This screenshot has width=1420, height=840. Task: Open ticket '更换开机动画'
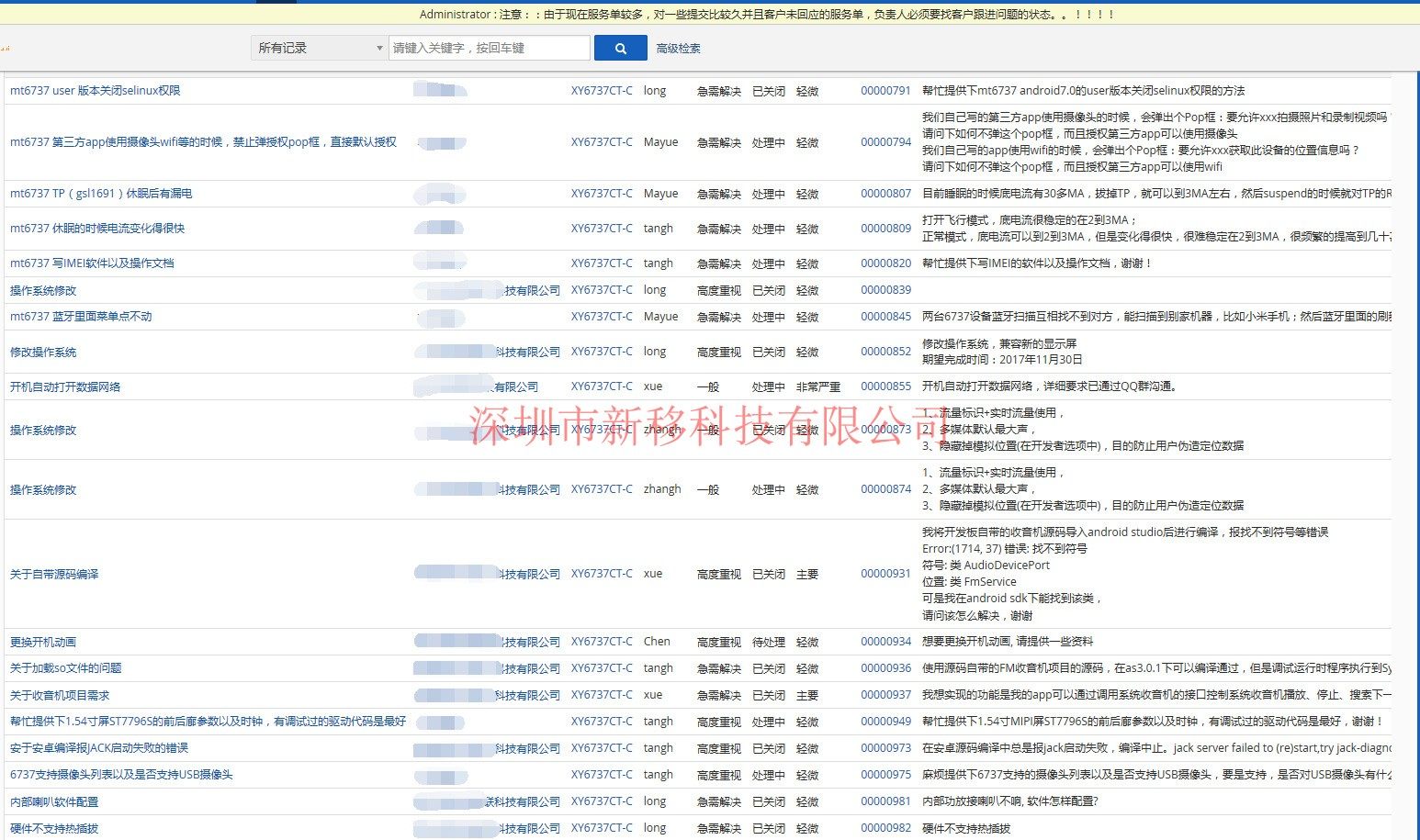[43, 642]
